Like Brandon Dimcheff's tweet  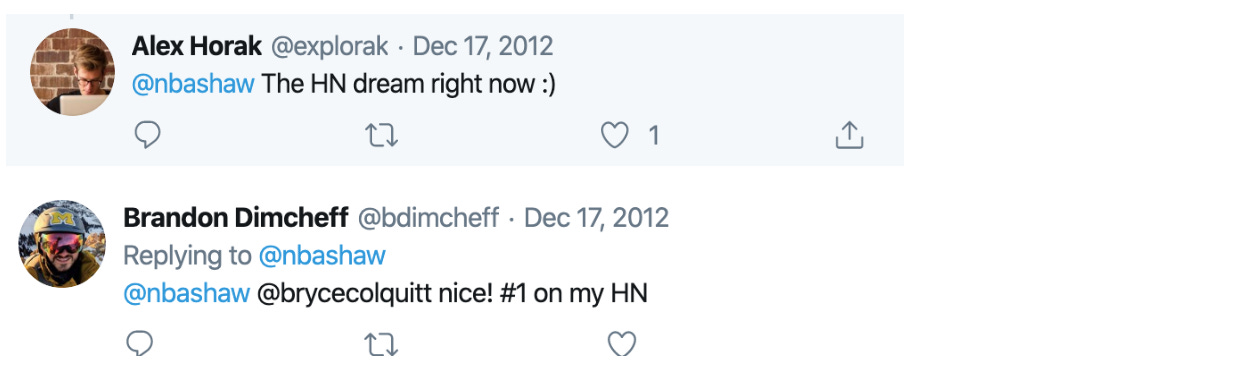click(x=622, y=345)
